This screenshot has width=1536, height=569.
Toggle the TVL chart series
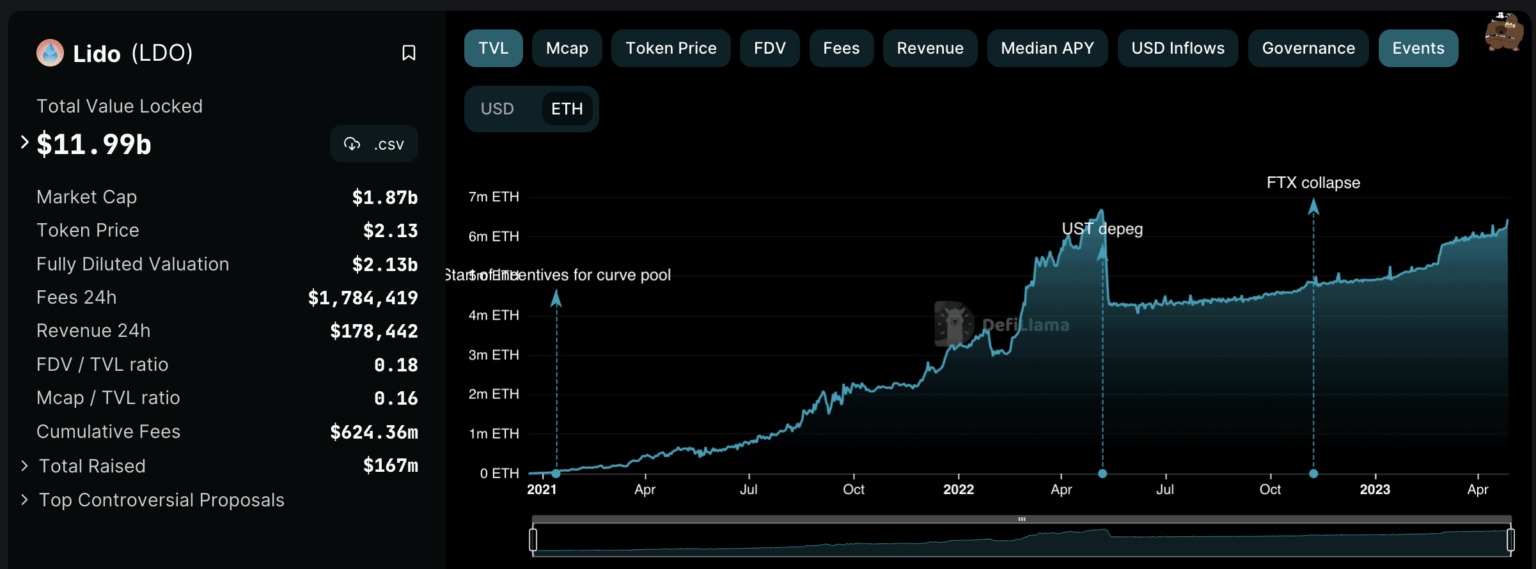[x=493, y=48]
